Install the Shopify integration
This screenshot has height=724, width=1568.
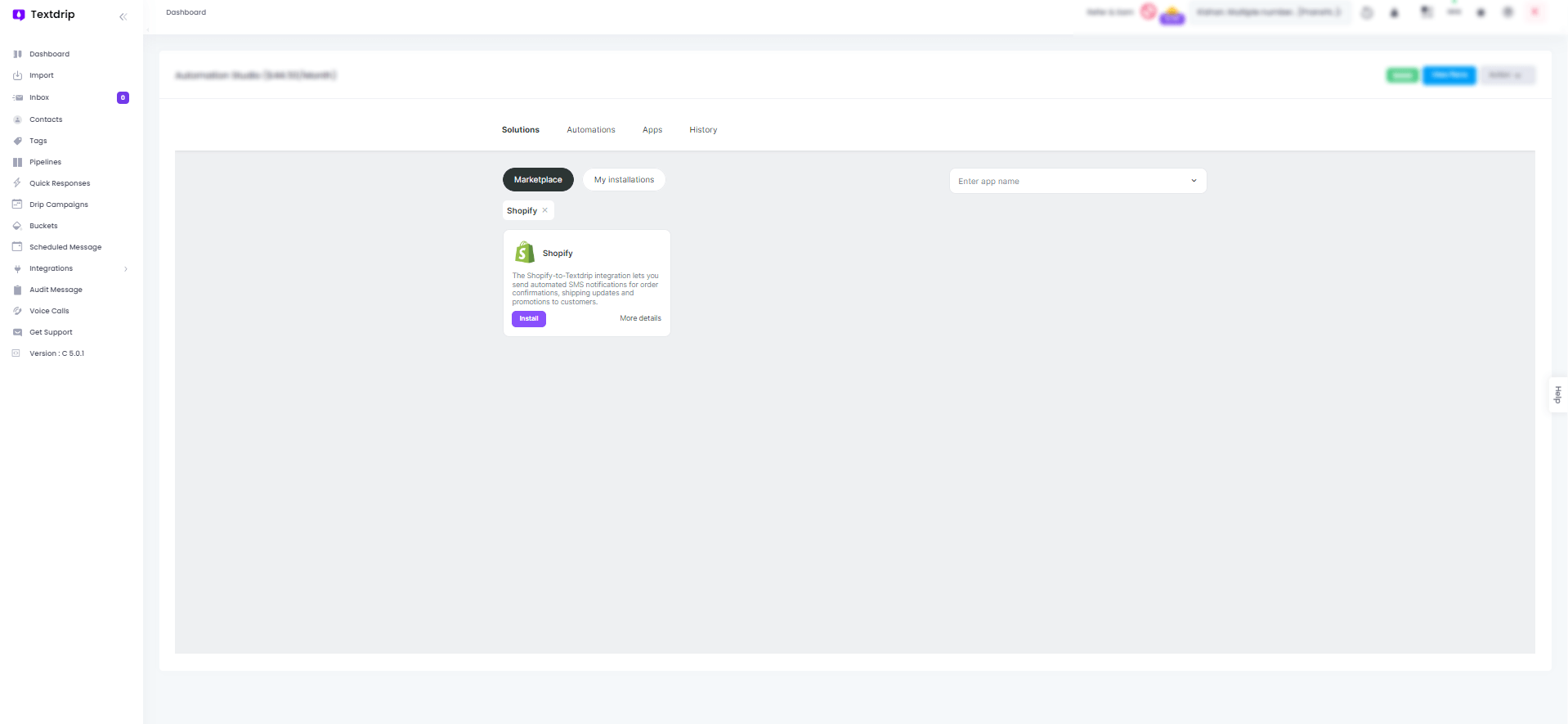(529, 319)
